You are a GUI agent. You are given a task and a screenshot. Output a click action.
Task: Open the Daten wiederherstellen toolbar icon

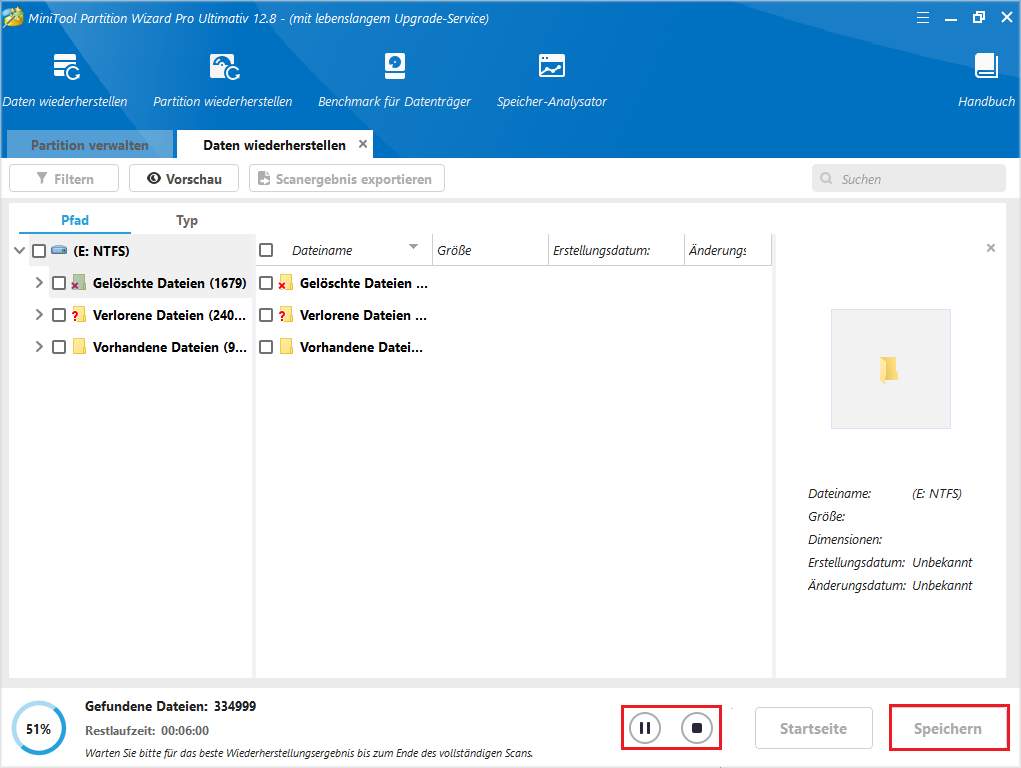coord(66,67)
